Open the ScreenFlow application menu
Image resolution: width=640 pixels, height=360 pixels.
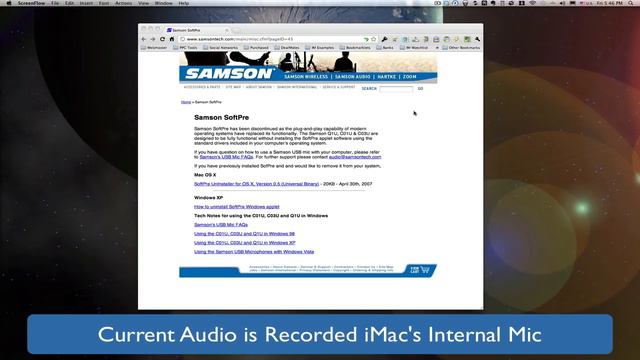[31, 3]
